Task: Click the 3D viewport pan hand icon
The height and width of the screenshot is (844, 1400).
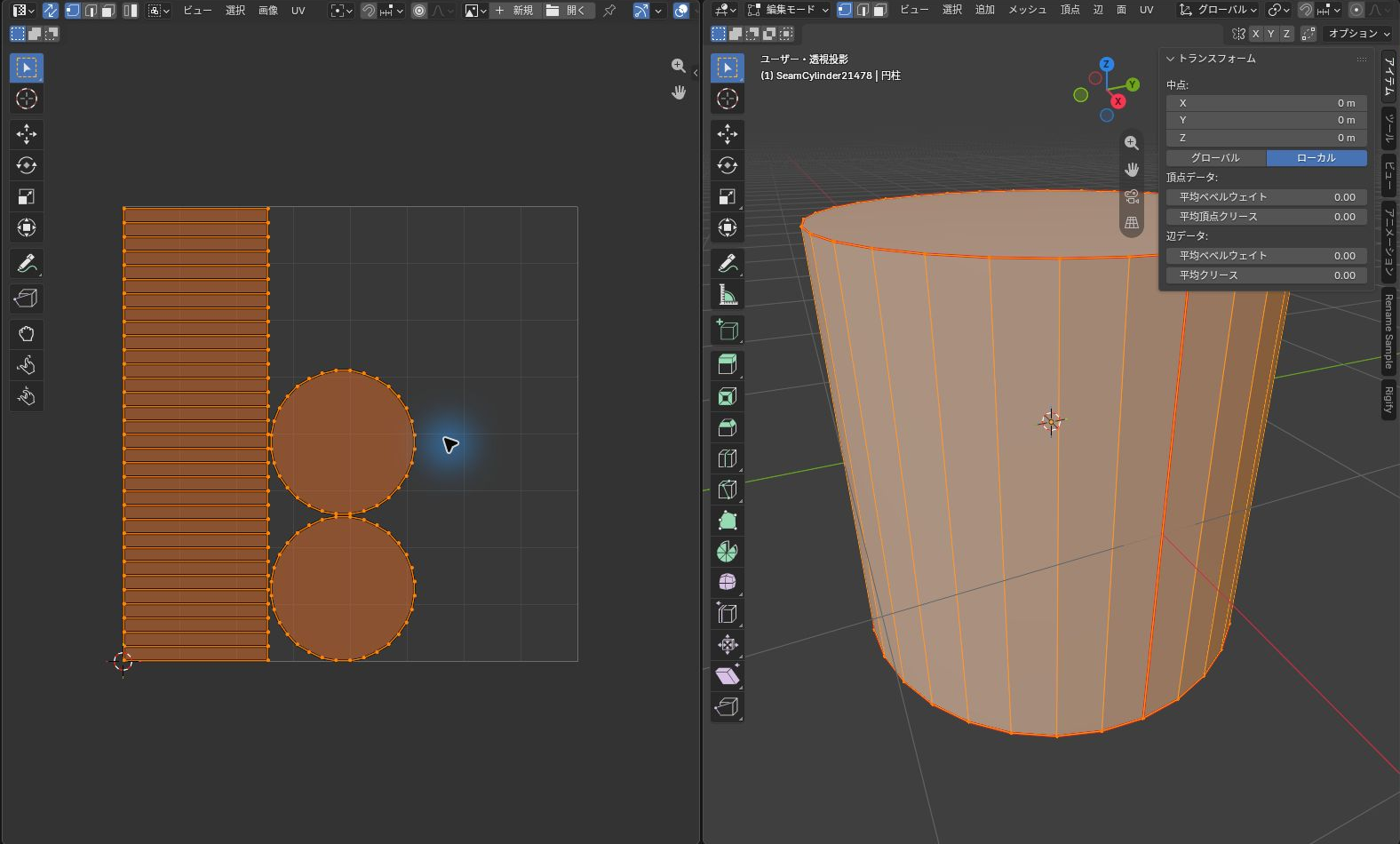Action: pos(1132,170)
